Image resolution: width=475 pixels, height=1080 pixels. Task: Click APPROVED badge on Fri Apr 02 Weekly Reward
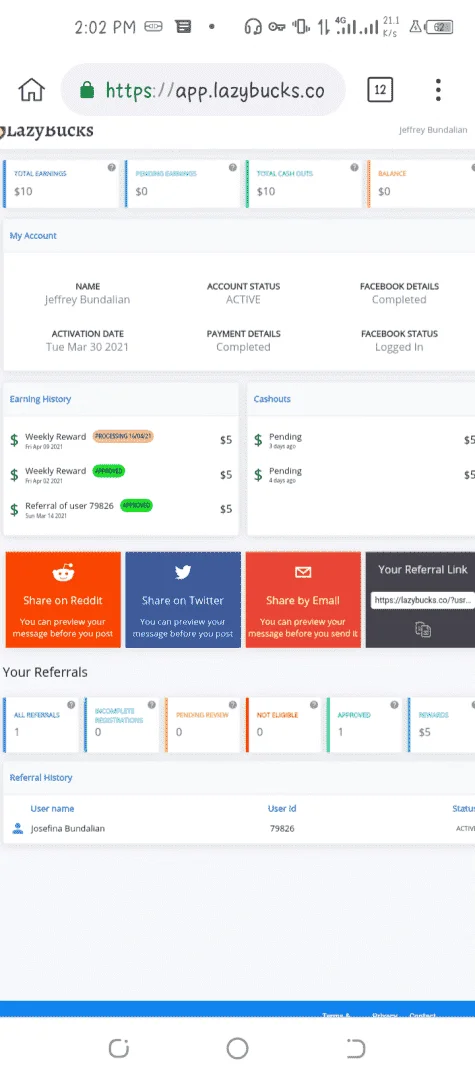click(109, 471)
